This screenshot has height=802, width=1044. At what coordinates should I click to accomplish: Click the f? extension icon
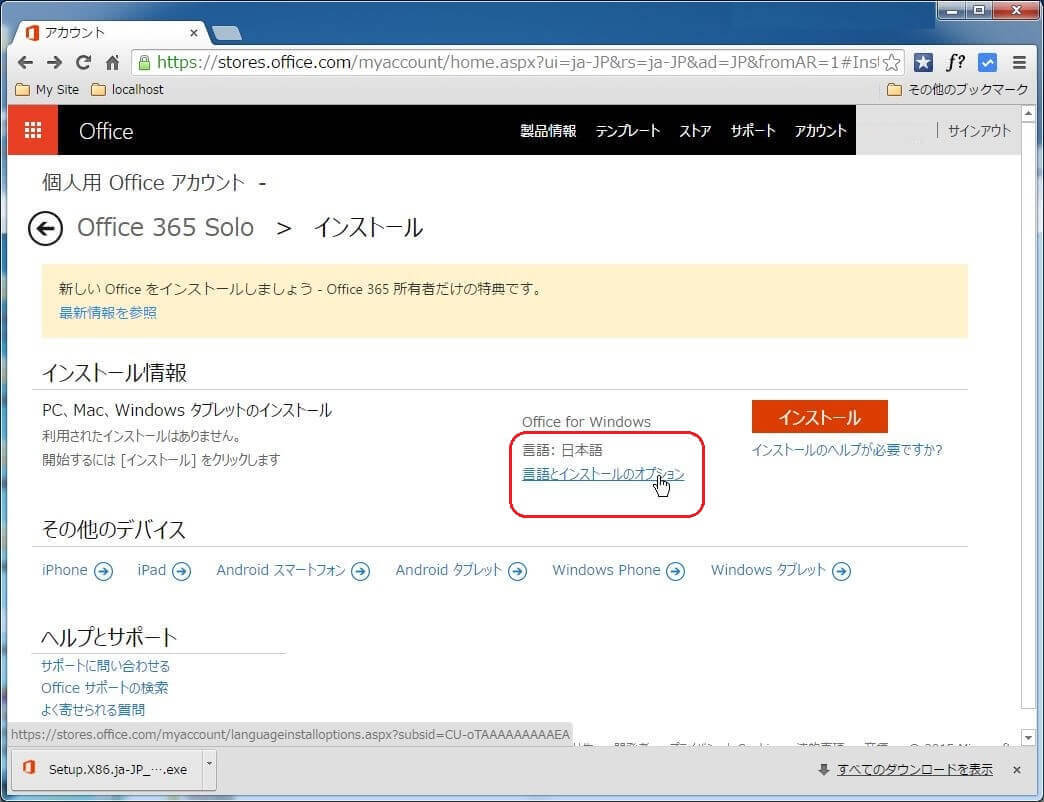click(x=955, y=62)
